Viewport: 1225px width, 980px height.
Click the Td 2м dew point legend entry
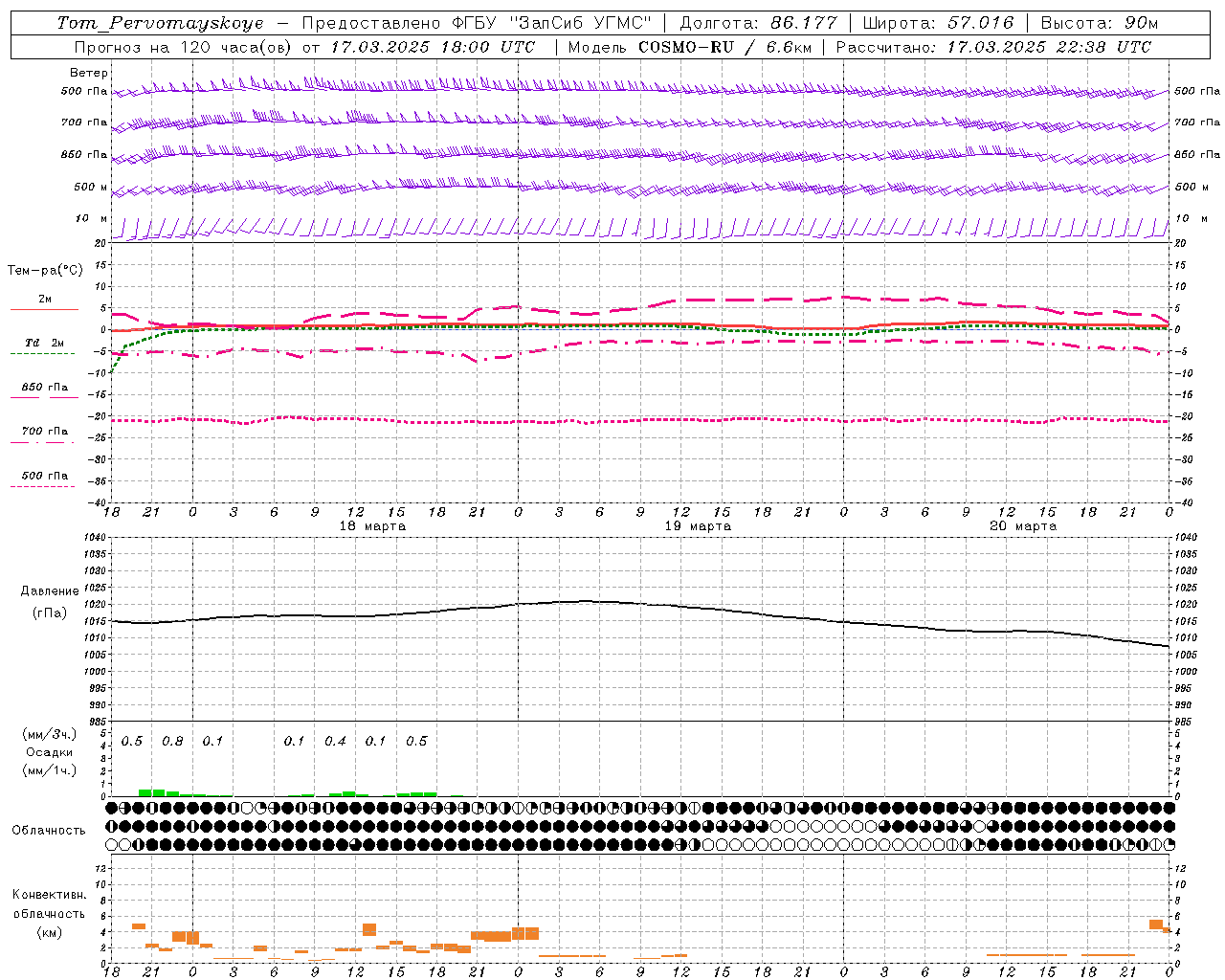(44, 343)
